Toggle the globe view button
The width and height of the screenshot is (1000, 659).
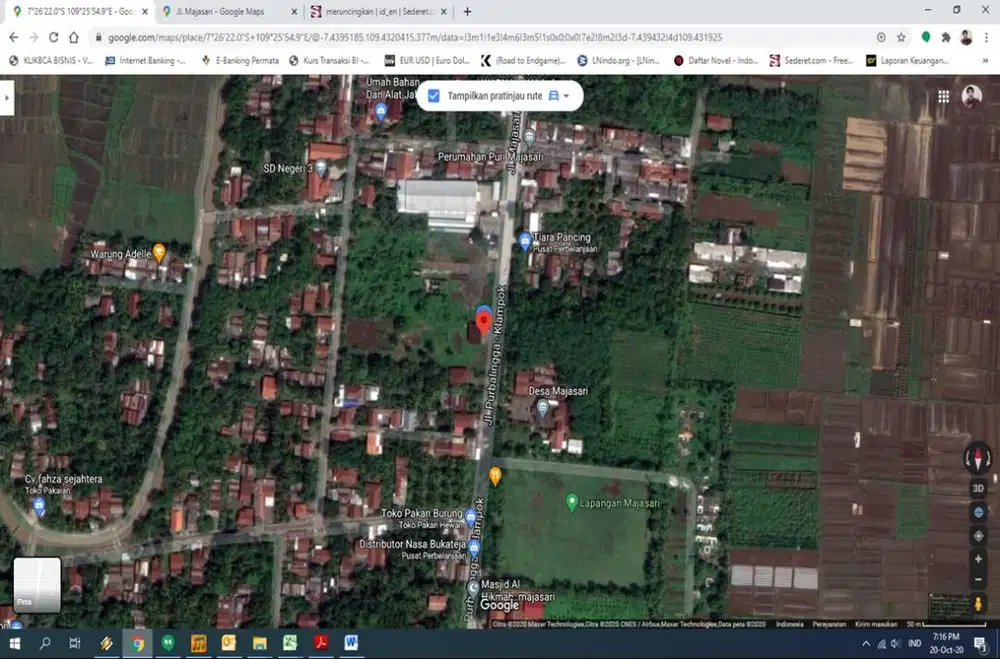click(x=978, y=512)
